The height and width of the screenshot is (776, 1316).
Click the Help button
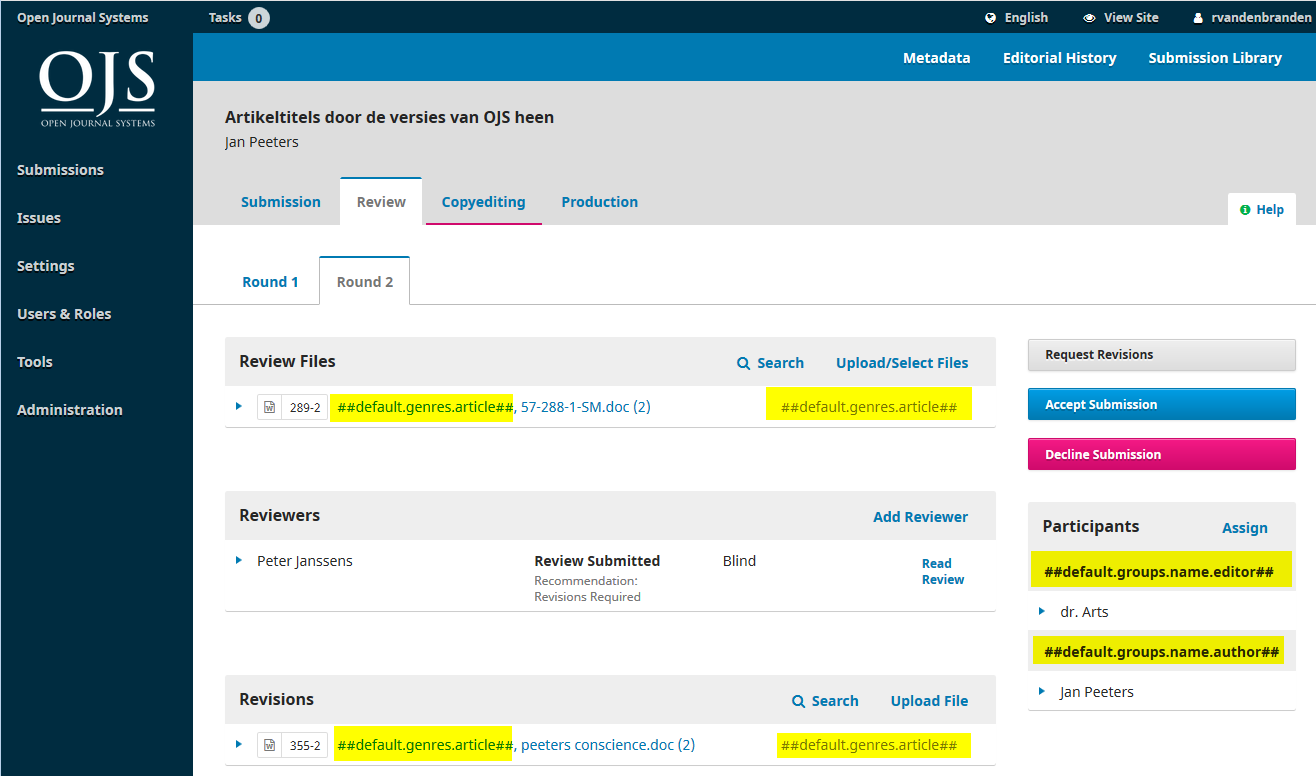(x=1262, y=209)
